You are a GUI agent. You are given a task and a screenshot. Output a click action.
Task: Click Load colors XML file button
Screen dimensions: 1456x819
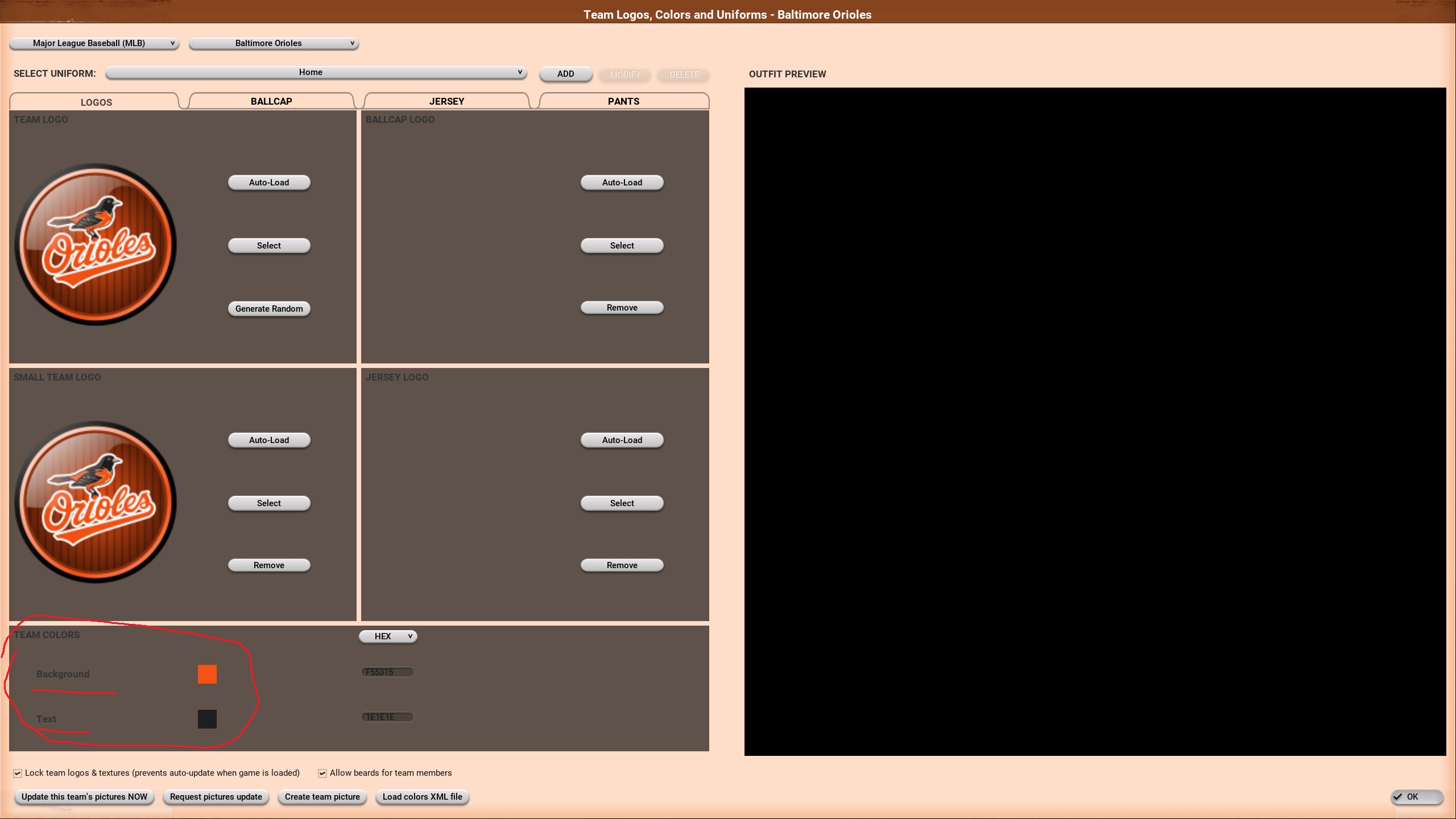tap(422, 797)
